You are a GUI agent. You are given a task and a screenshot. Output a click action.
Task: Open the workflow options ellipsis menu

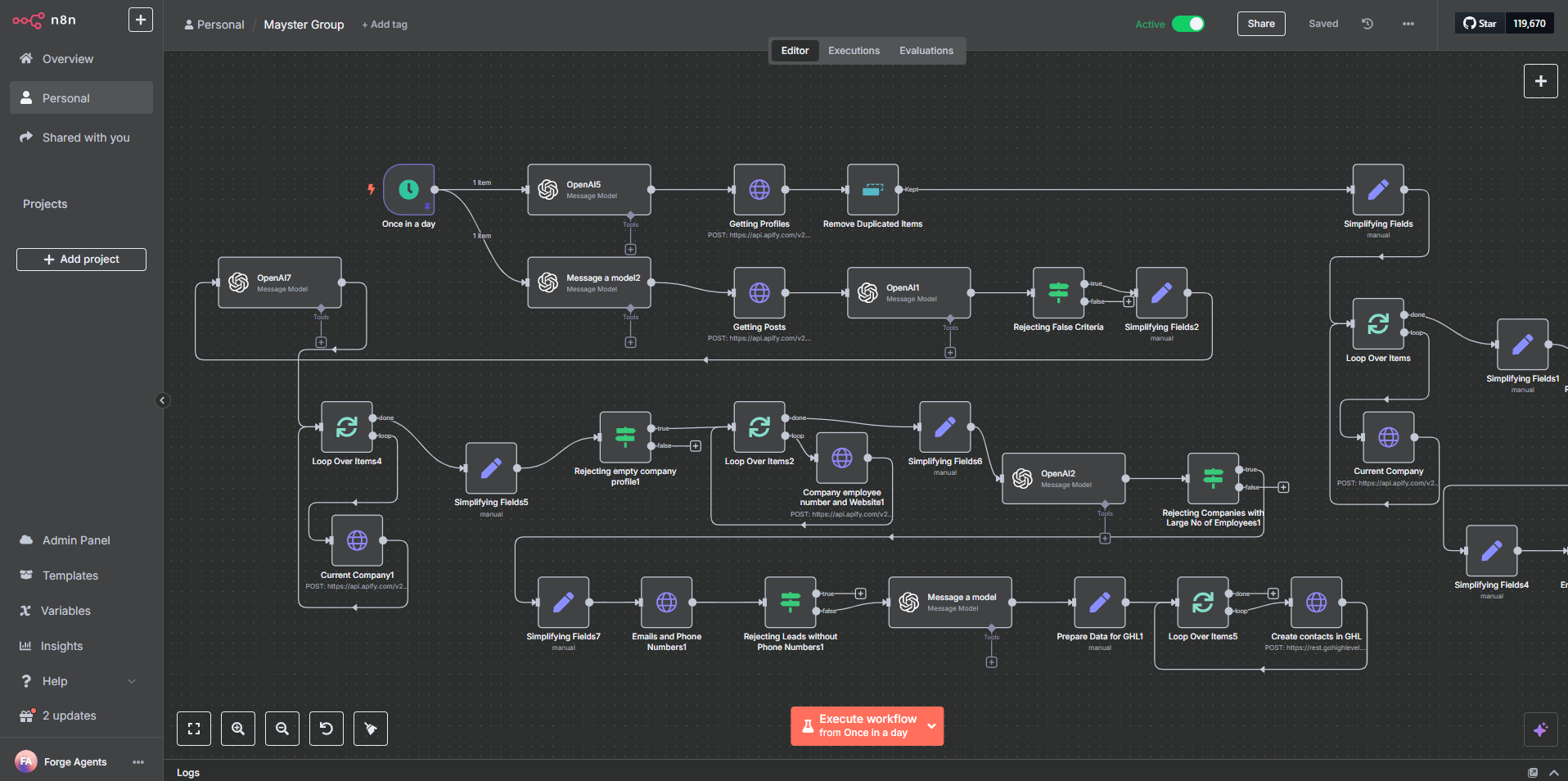point(1408,24)
